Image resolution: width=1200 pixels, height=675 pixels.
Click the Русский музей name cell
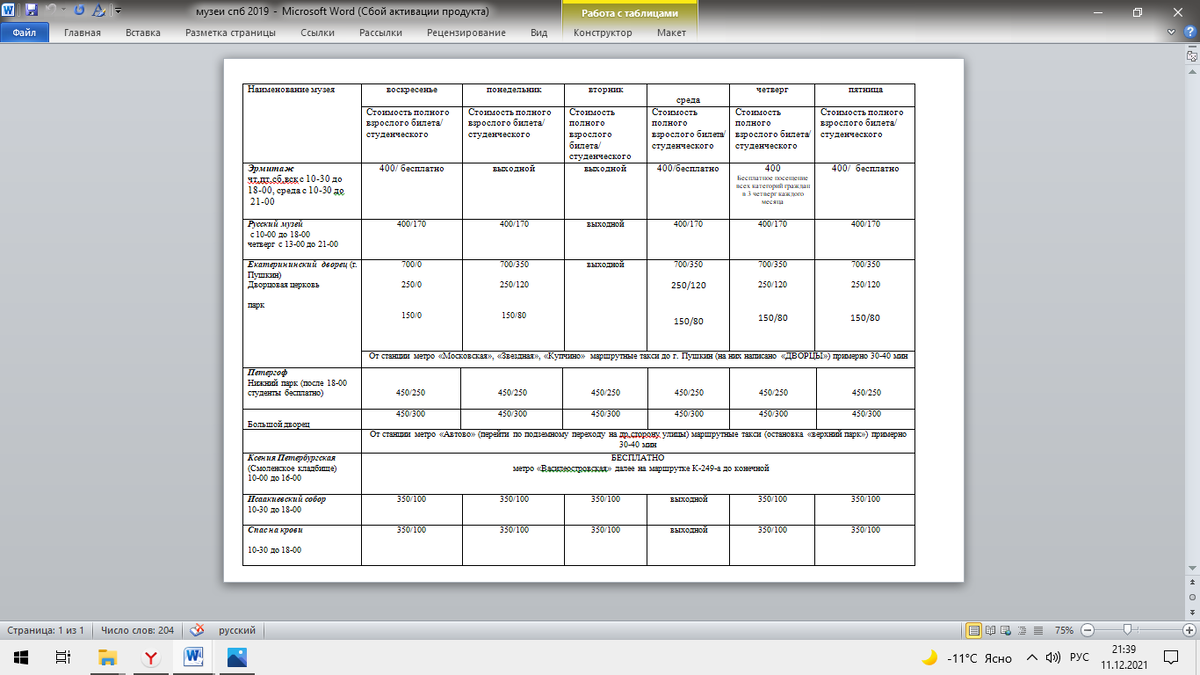point(302,238)
